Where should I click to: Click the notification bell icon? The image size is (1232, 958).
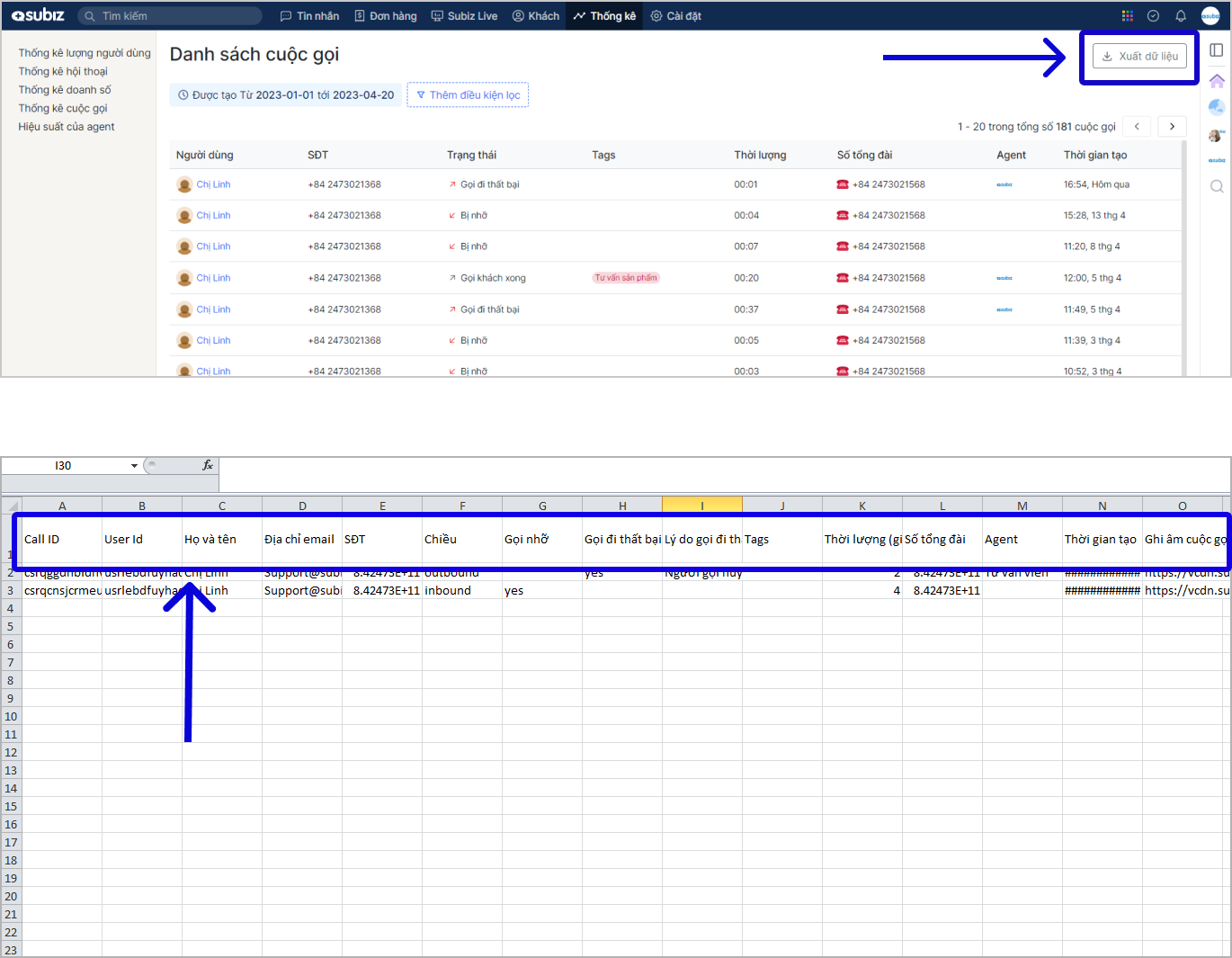[x=1181, y=16]
